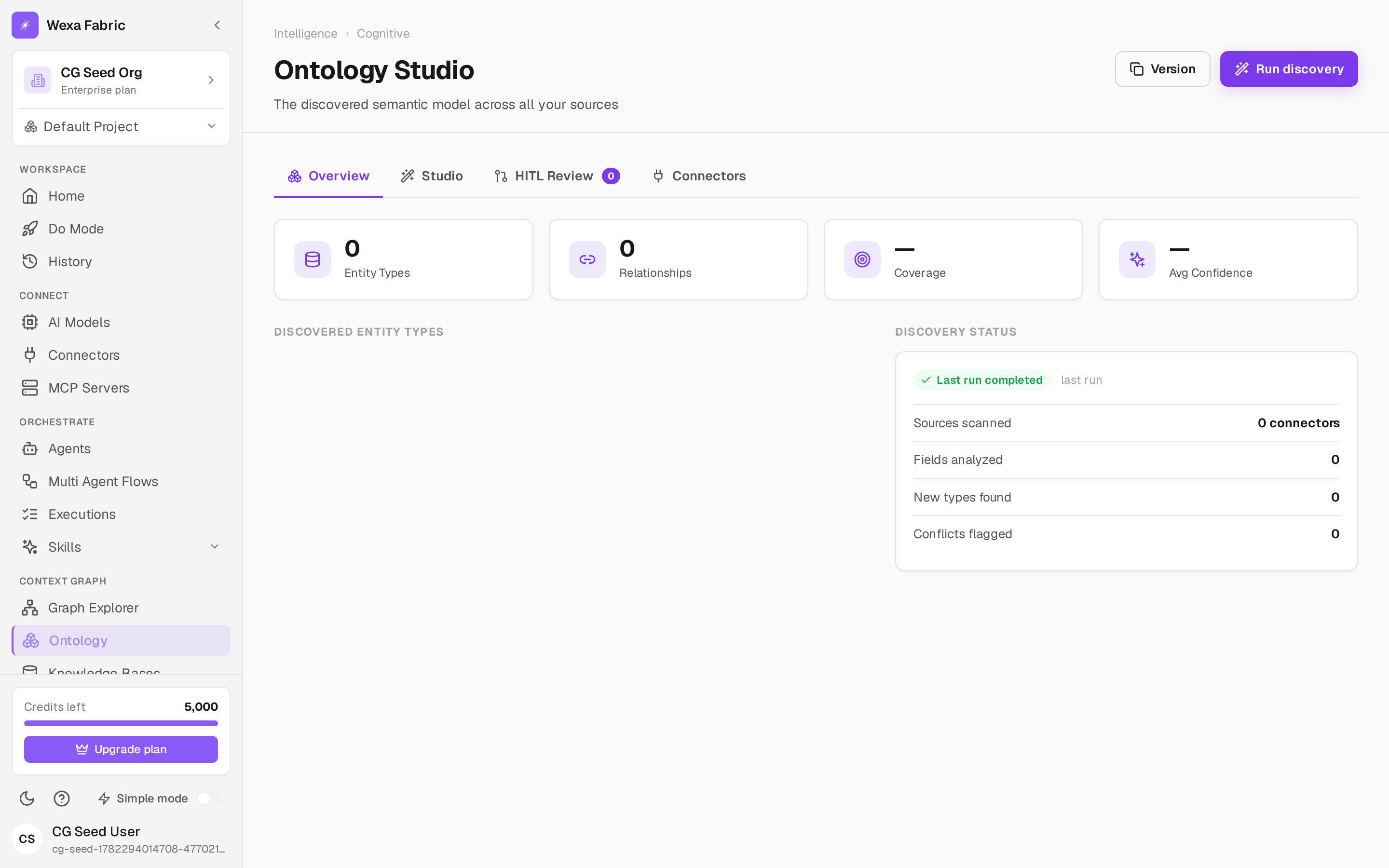Click the Graph Explorer network icon
Image resolution: width=1389 pixels, height=868 pixels.
(30, 608)
